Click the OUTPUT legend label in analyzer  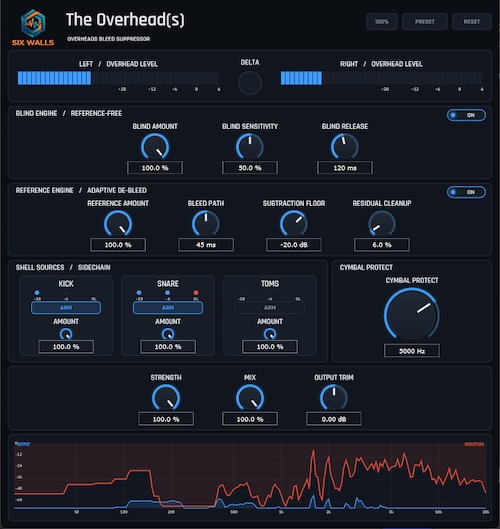click(x=23, y=444)
